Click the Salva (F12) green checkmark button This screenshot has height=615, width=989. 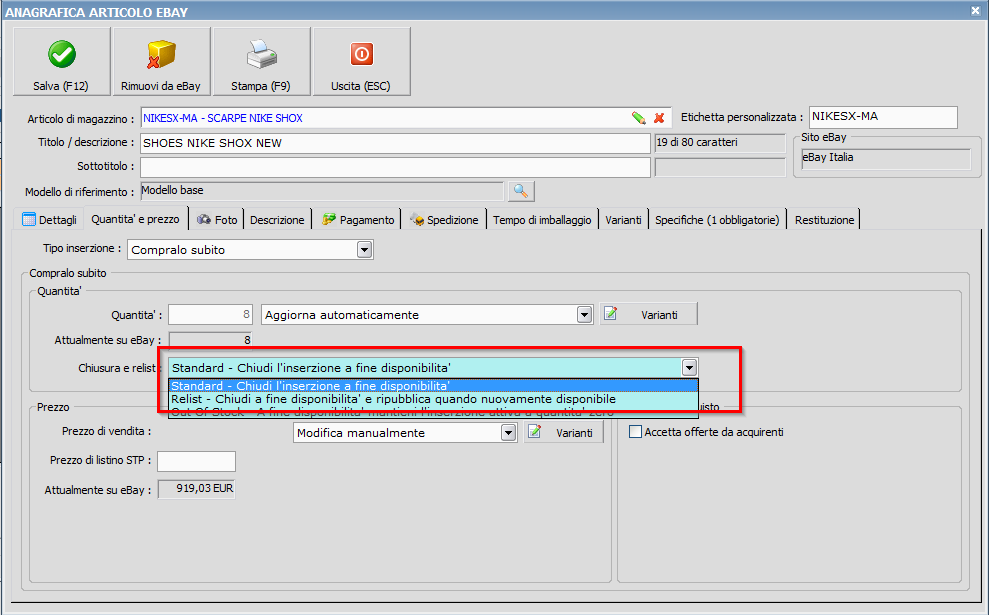61,61
